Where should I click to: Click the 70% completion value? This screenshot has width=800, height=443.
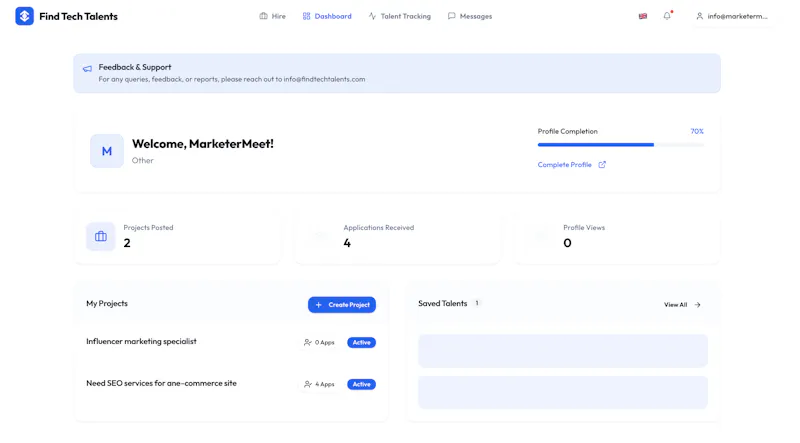tap(697, 131)
